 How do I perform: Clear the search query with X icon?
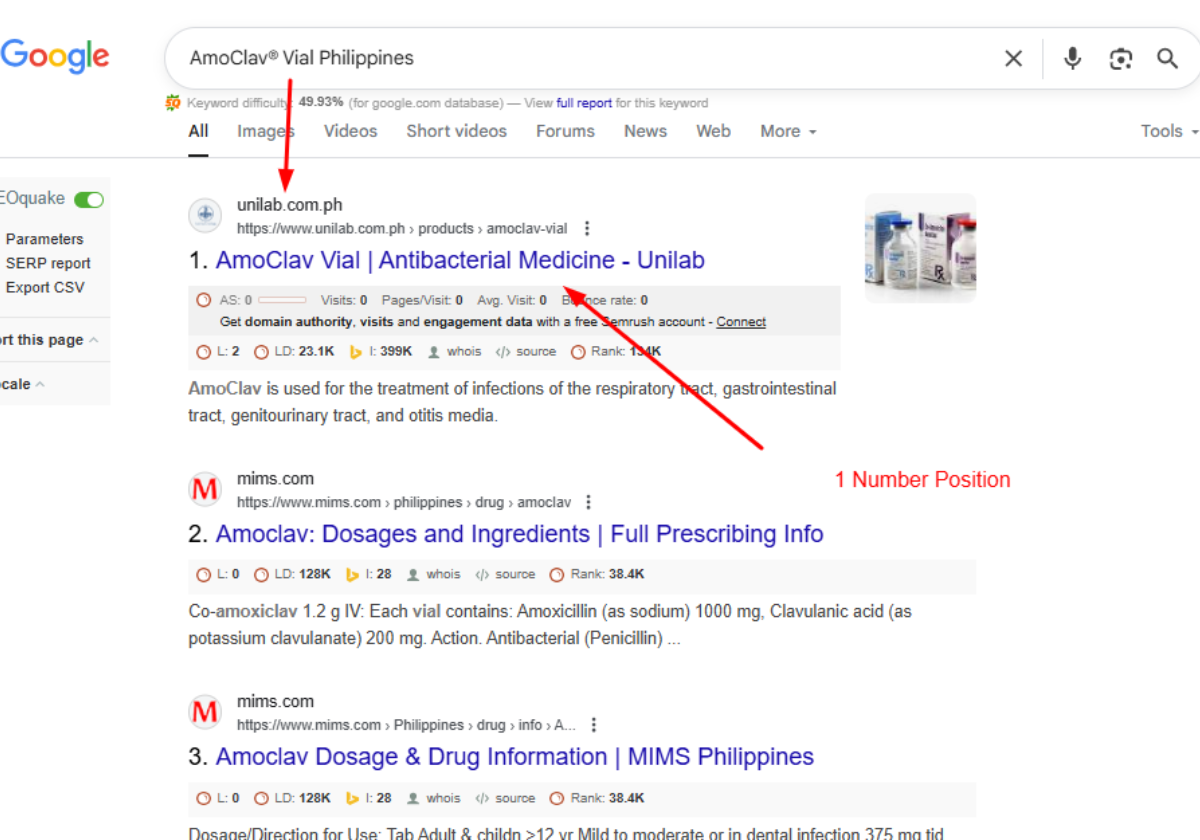tap(1013, 58)
